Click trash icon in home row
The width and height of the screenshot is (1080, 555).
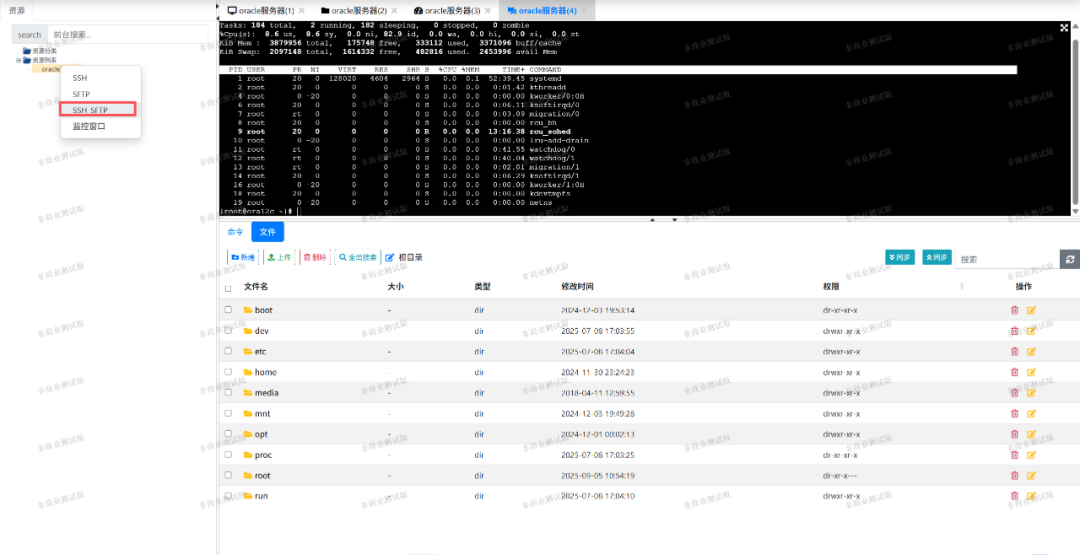[1014, 372]
